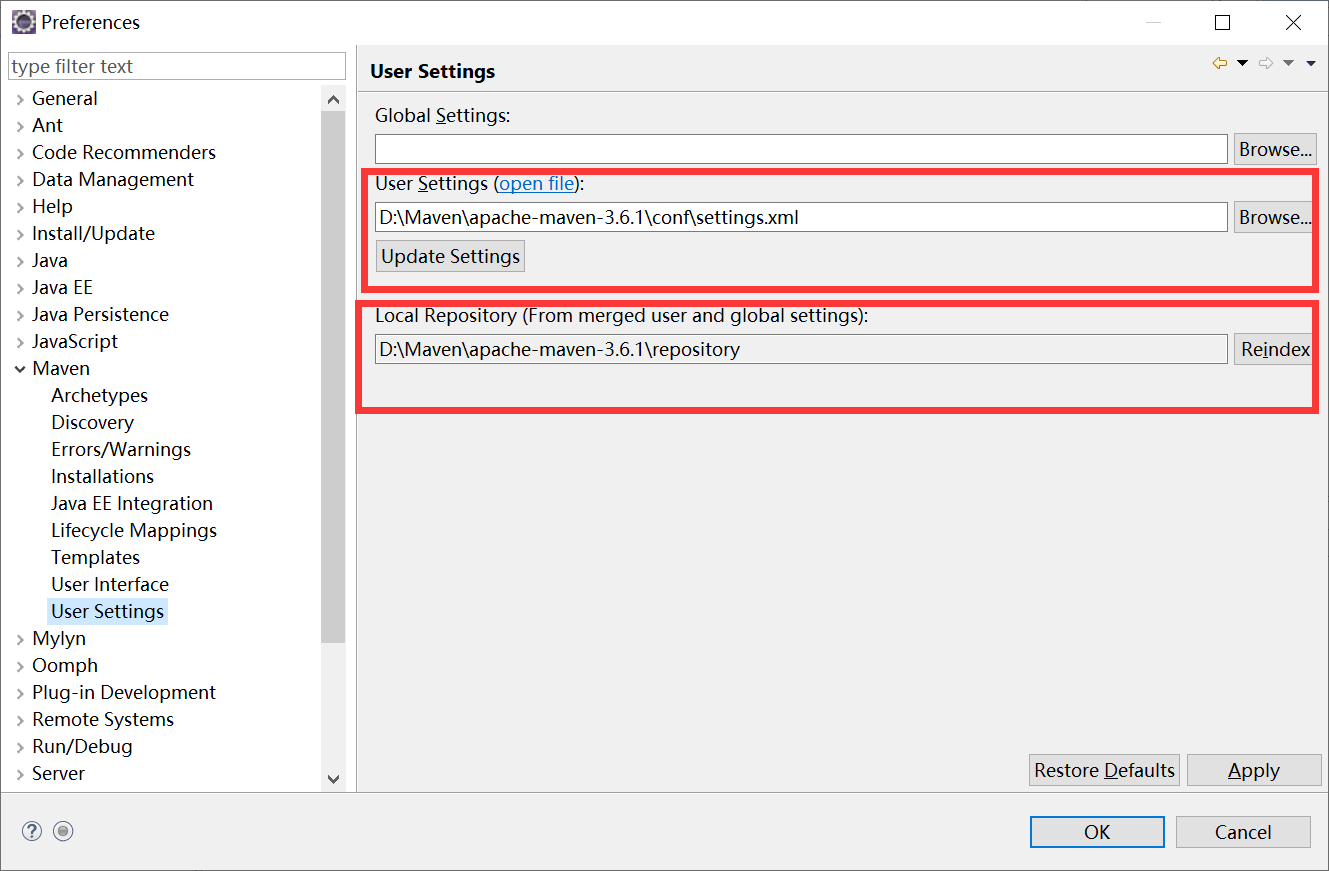Open the forward history dropdown arrow
The height and width of the screenshot is (871, 1329).
pyautogui.click(x=1288, y=63)
